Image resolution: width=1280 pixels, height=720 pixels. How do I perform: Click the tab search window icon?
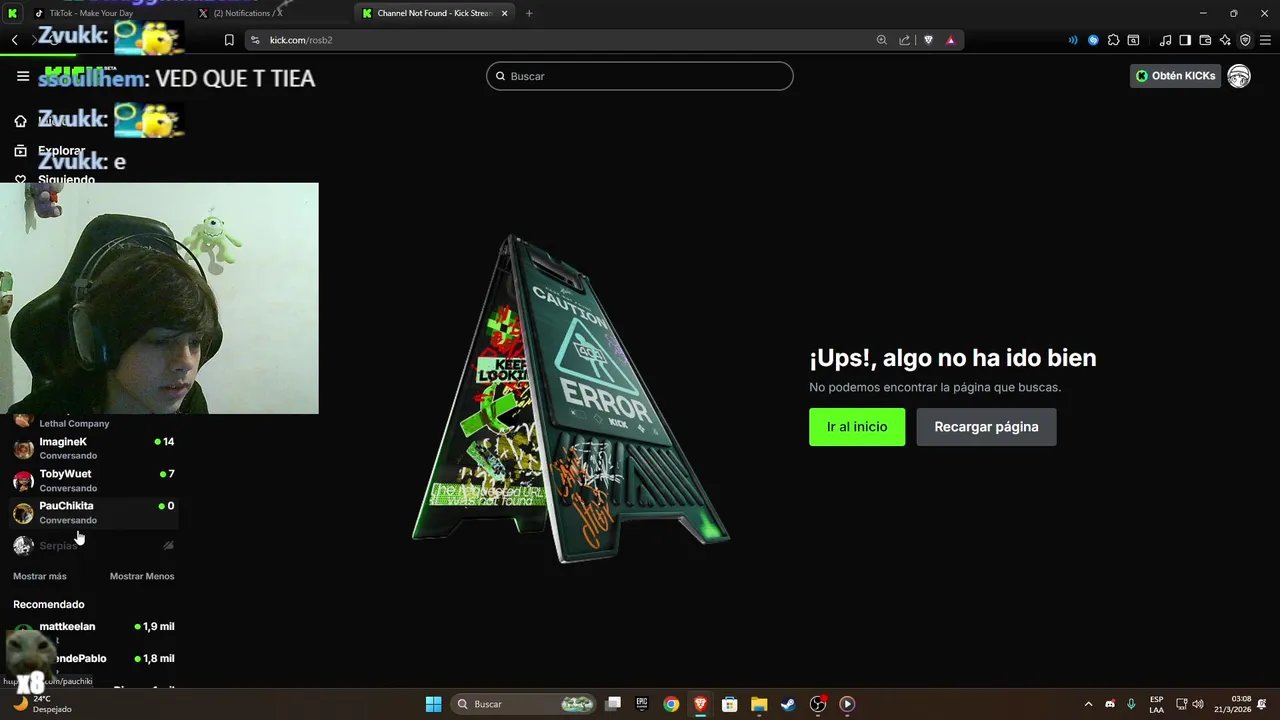(1133, 40)
